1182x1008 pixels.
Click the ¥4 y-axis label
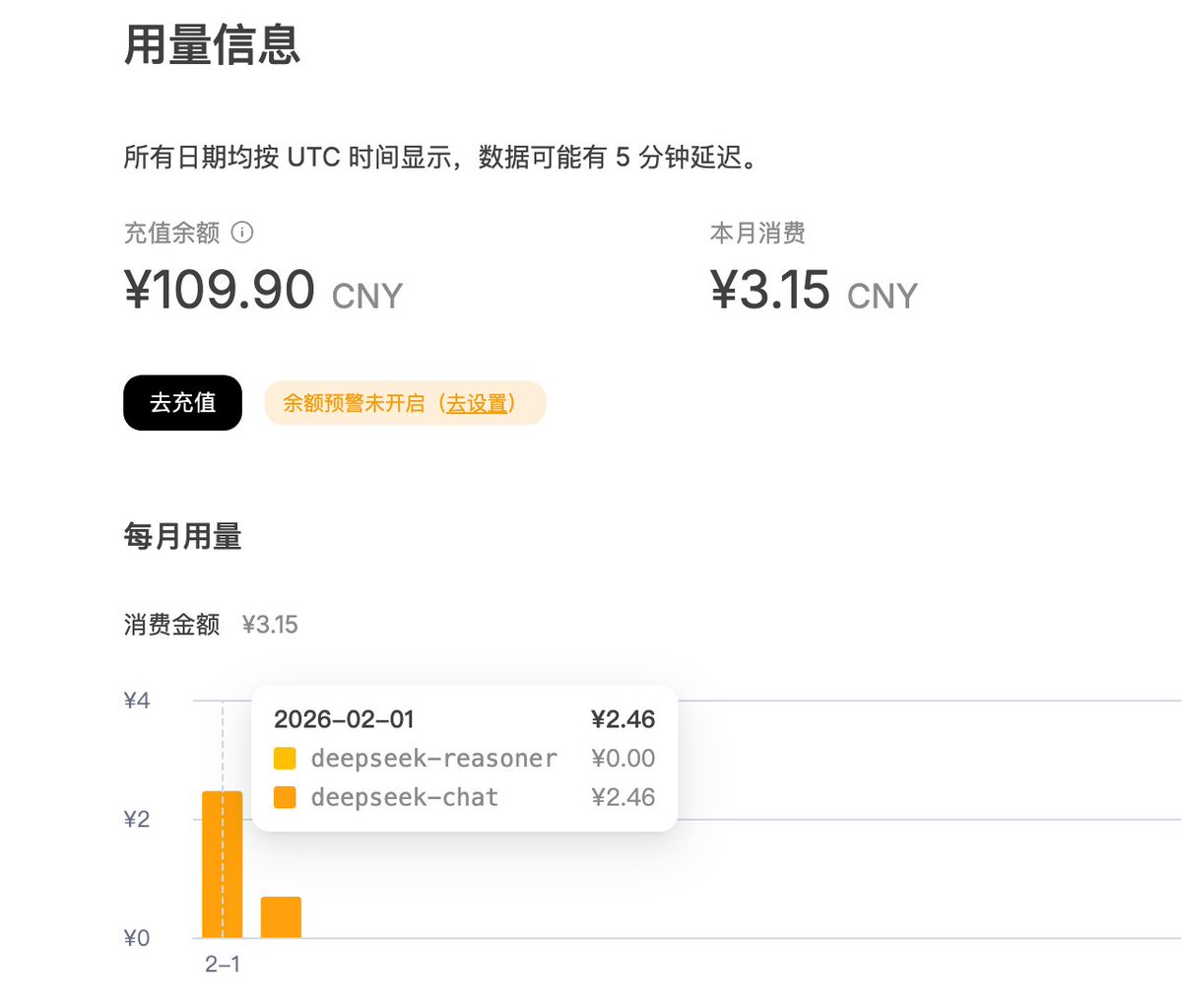pos(137,701)
